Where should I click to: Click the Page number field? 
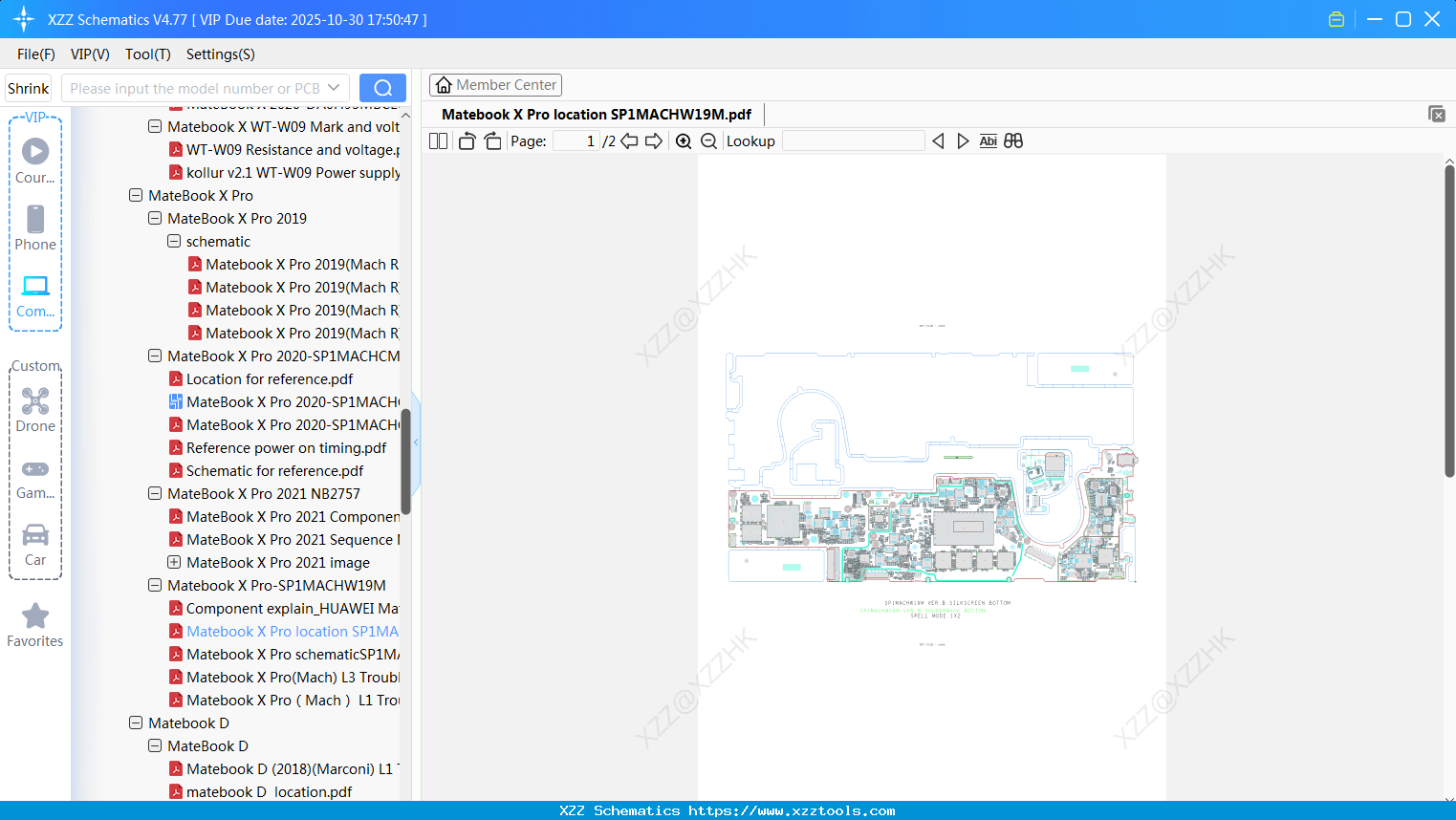click(576, 141)
